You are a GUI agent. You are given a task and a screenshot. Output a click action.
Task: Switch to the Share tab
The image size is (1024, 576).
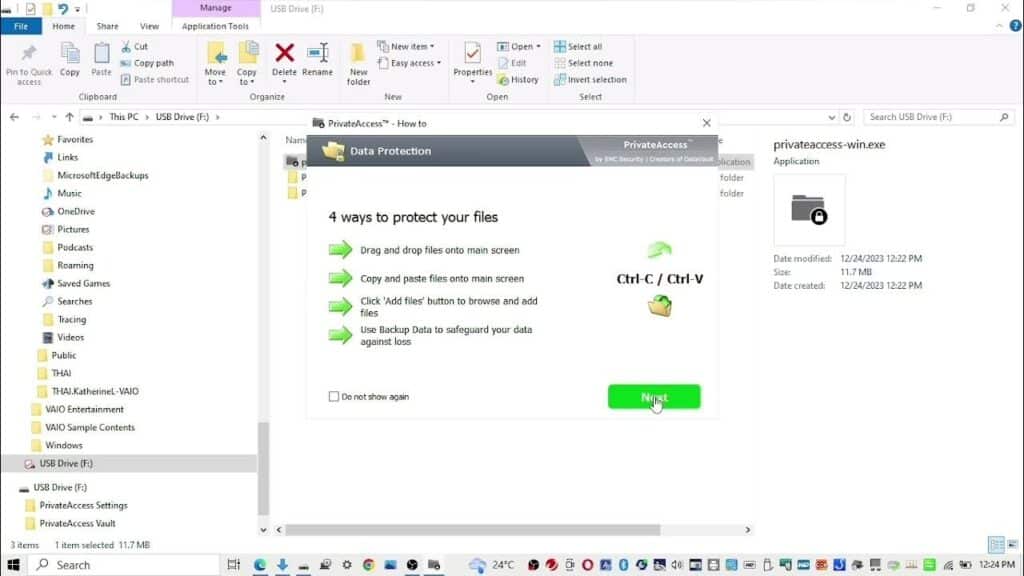tap(107, 26)
